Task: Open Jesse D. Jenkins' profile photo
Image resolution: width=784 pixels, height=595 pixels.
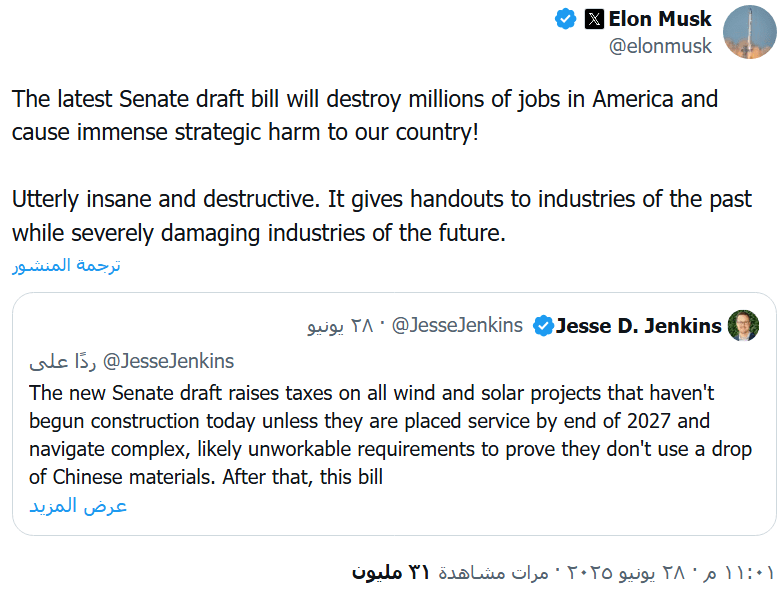Action: click(743, 326)
